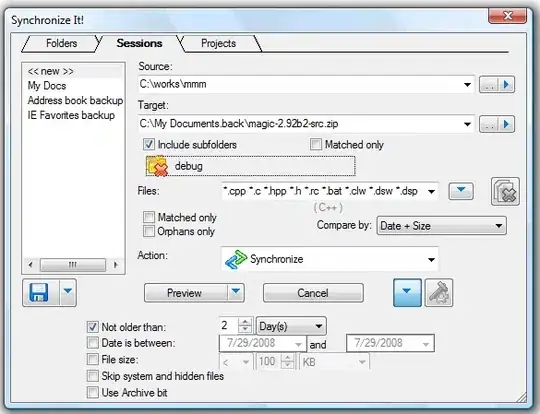Screen dimensions: 540x414
Task: Enable Skip system and hidden files
Action: pos(93,376)
